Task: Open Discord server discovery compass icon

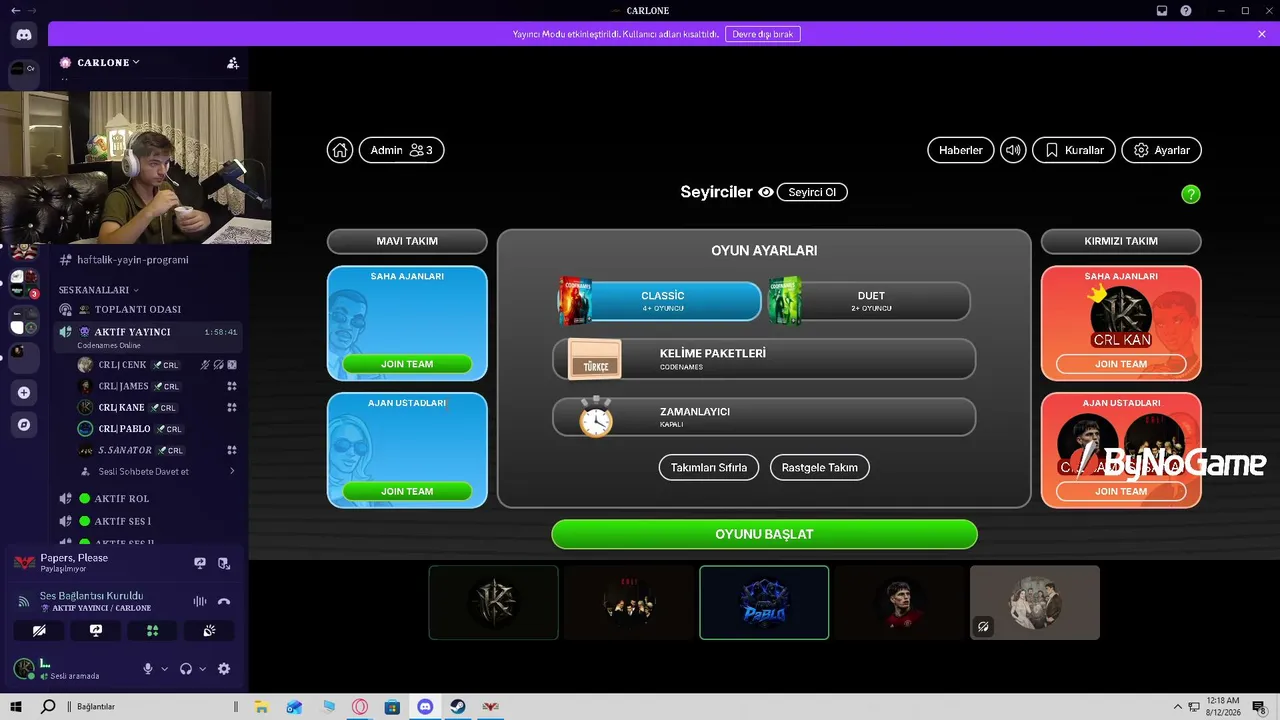Action: [x=24, y=424]
